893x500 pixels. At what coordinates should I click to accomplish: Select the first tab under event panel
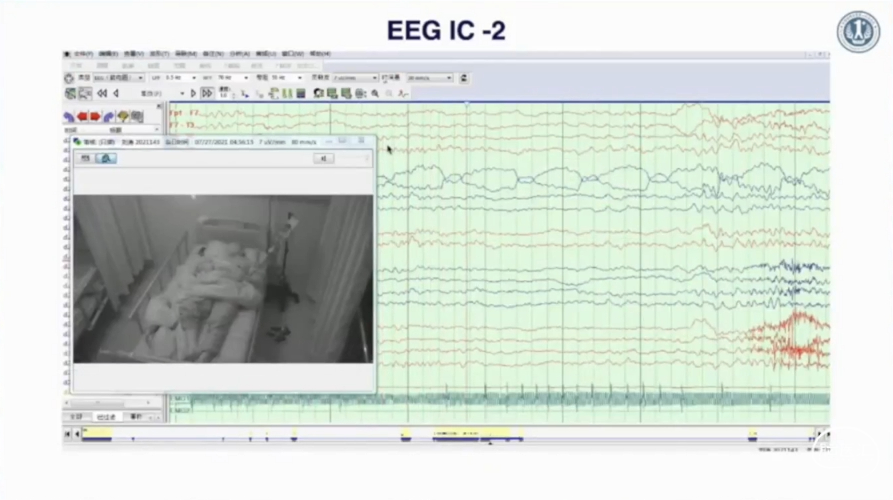click(x=76, y=417)
